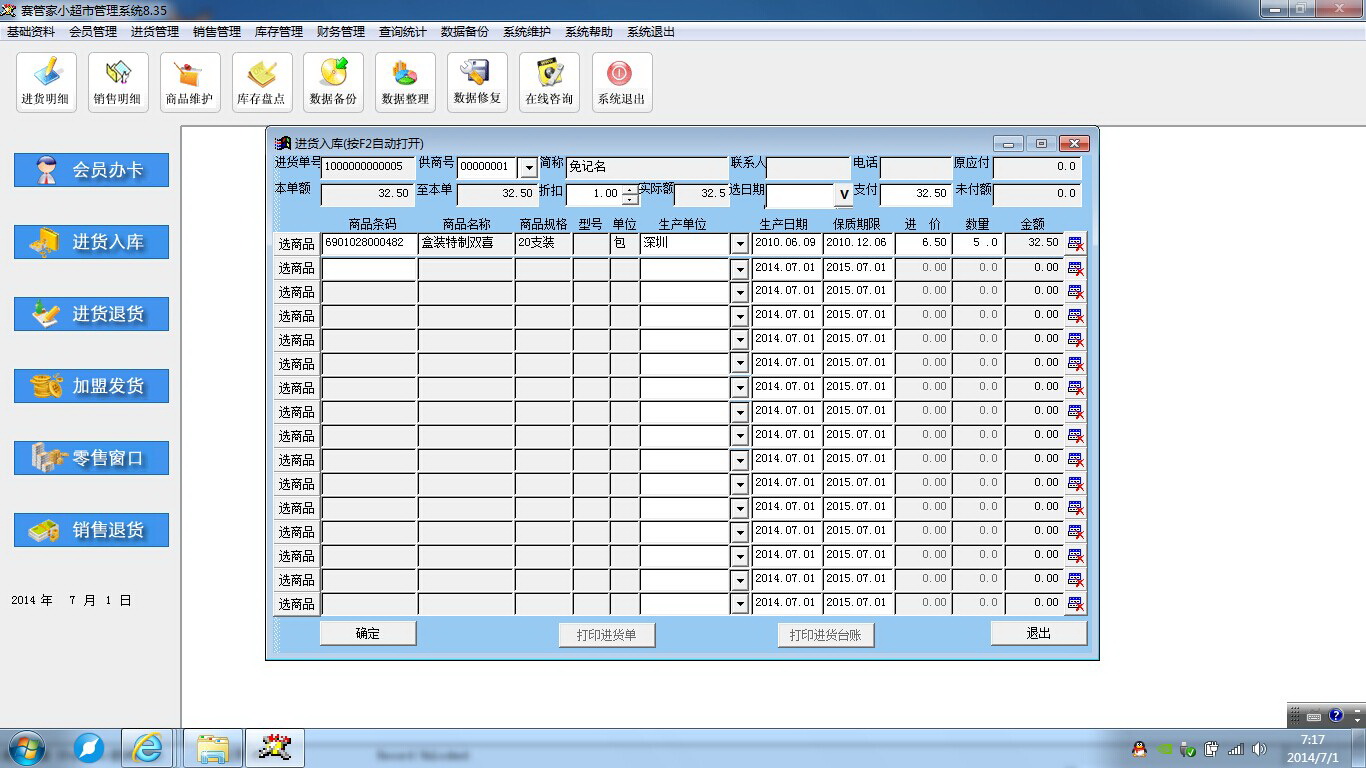The height and width of the screenshot is (768, 1366).
Task: Select the product name cell 盒装特制双喜
Action: [466, 244]
